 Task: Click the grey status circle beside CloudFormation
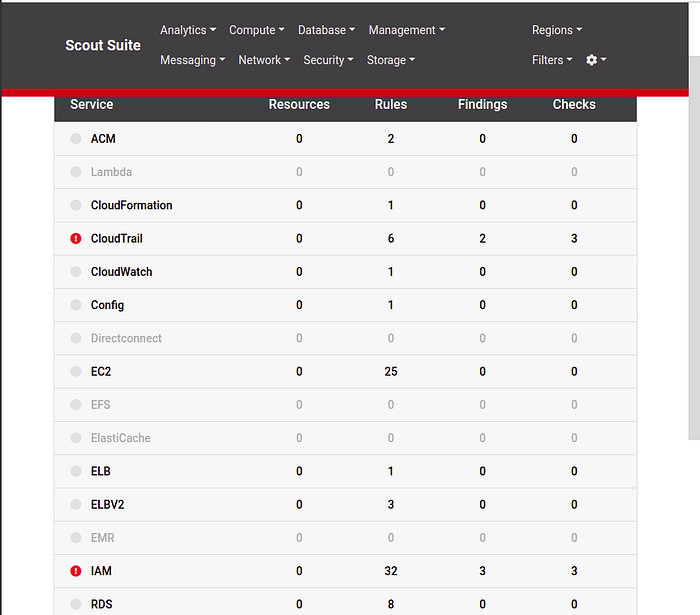76,205
